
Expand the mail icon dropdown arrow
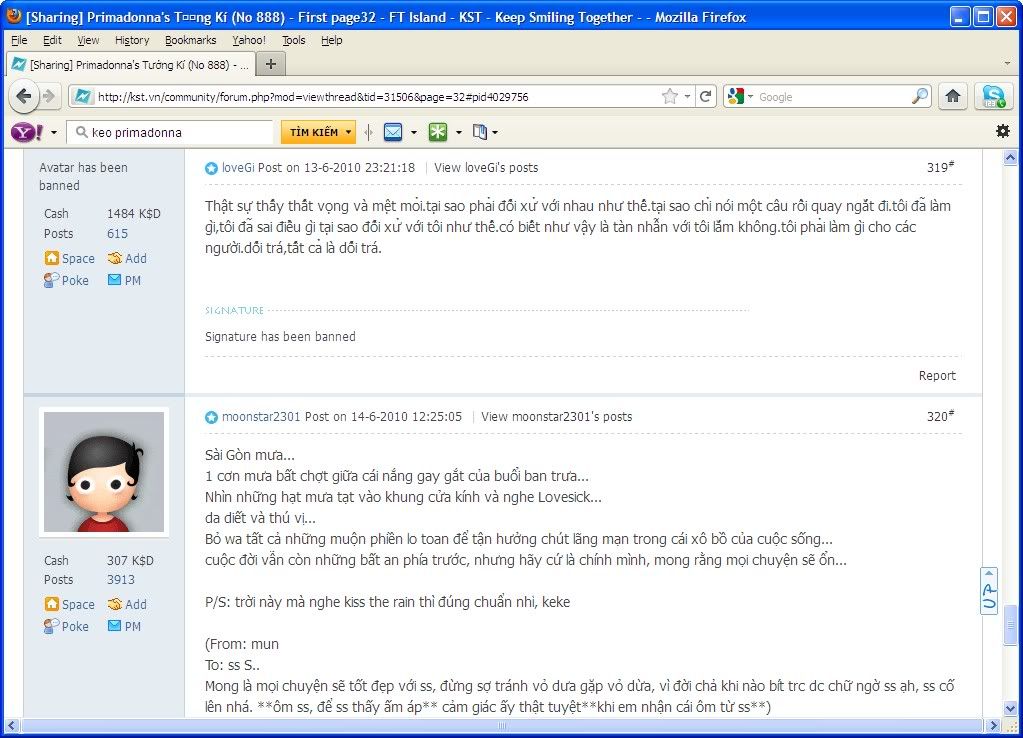(414, 132)
